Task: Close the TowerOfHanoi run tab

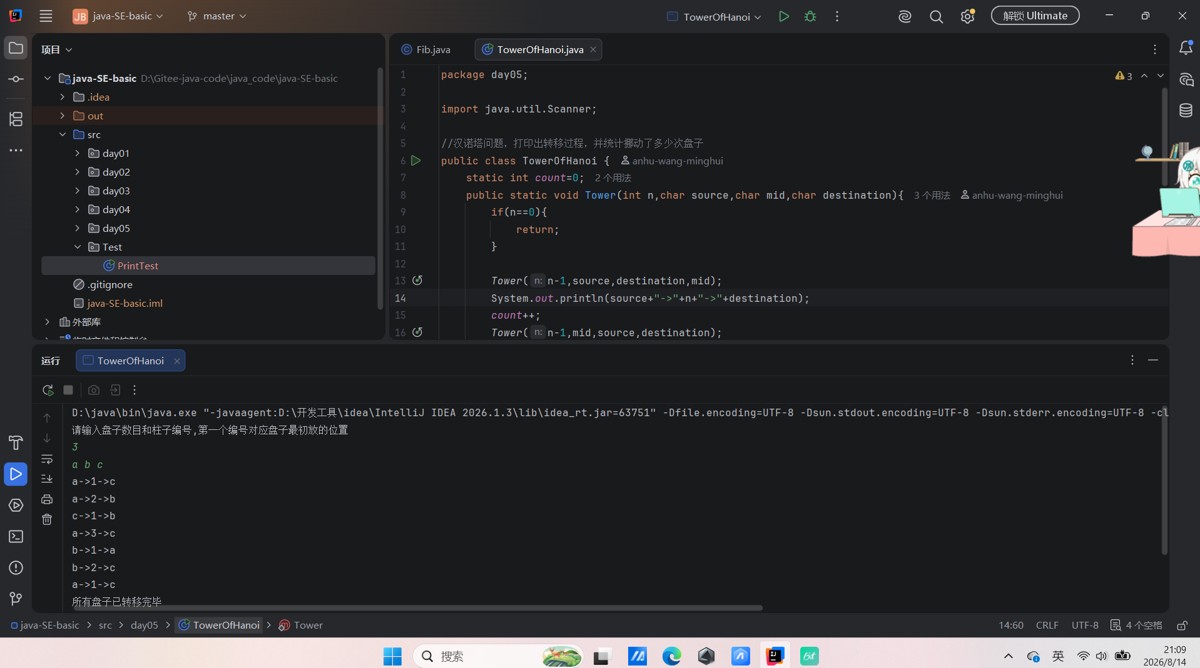Action: pyautogui.click(x=177, y=361)
